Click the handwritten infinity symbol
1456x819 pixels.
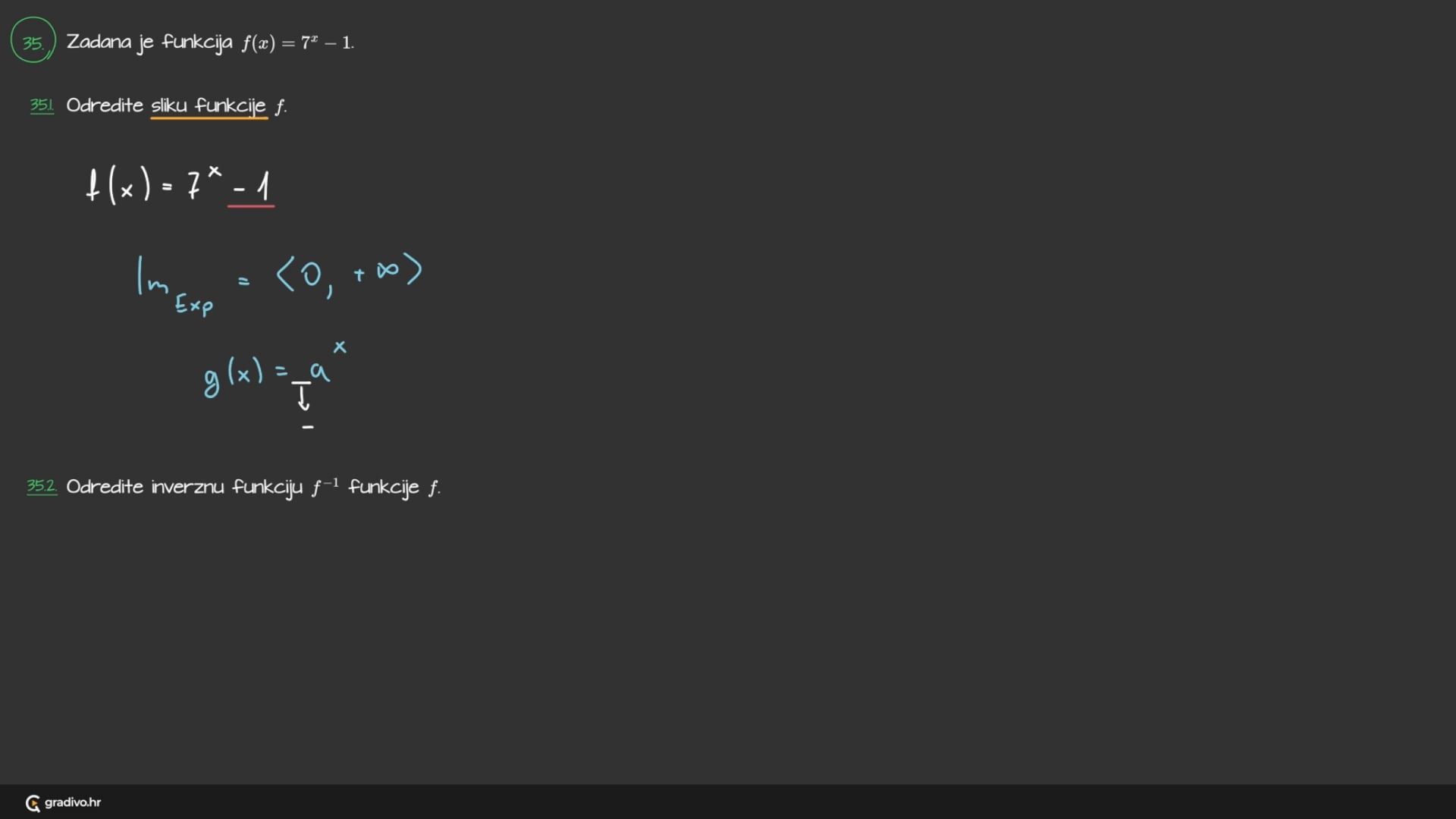pyautogui.click(x=388, y=270)
